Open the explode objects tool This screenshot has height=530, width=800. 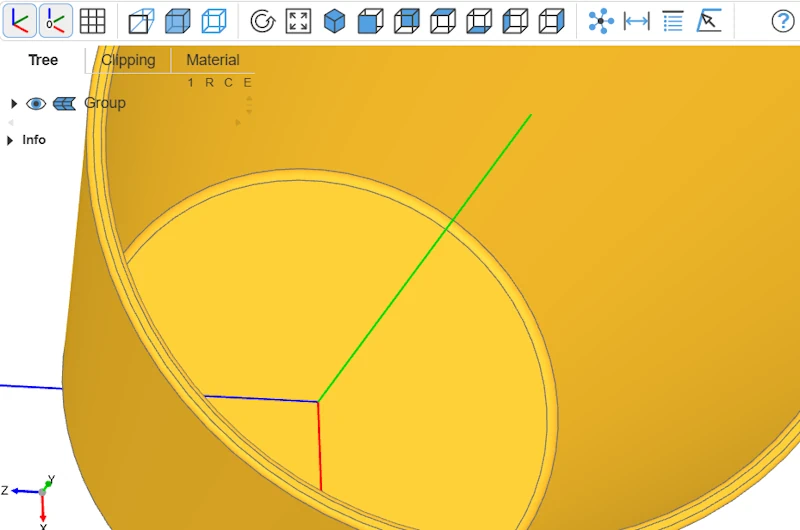tap(601, 20)
